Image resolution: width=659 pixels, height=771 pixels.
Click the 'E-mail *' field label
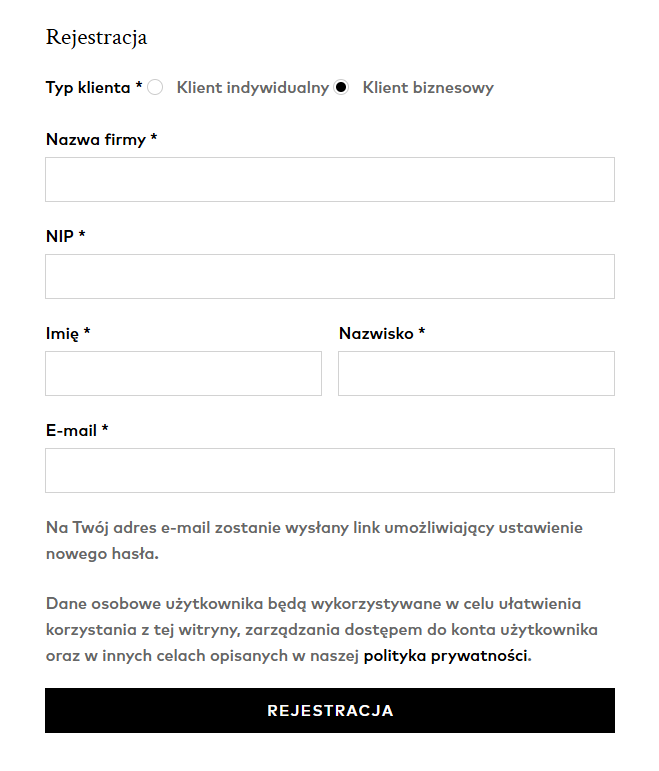pos(77,430)
